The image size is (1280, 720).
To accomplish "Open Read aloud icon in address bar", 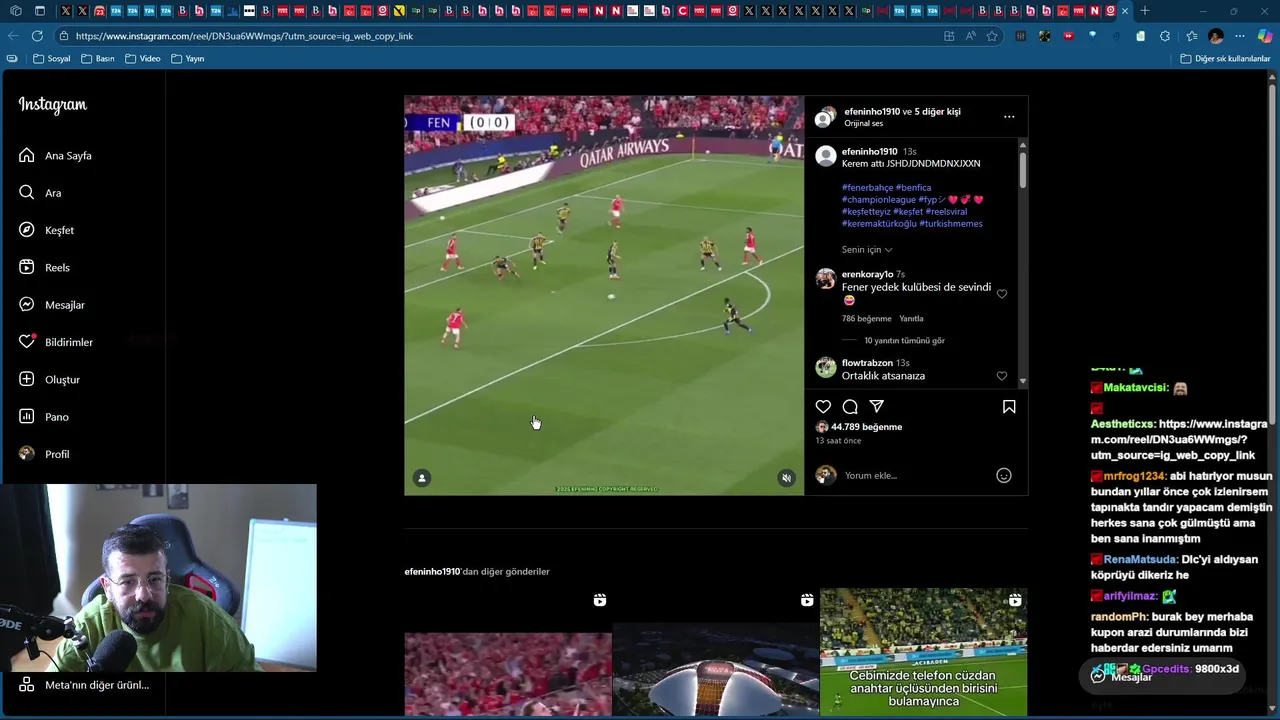I will 970,36.
